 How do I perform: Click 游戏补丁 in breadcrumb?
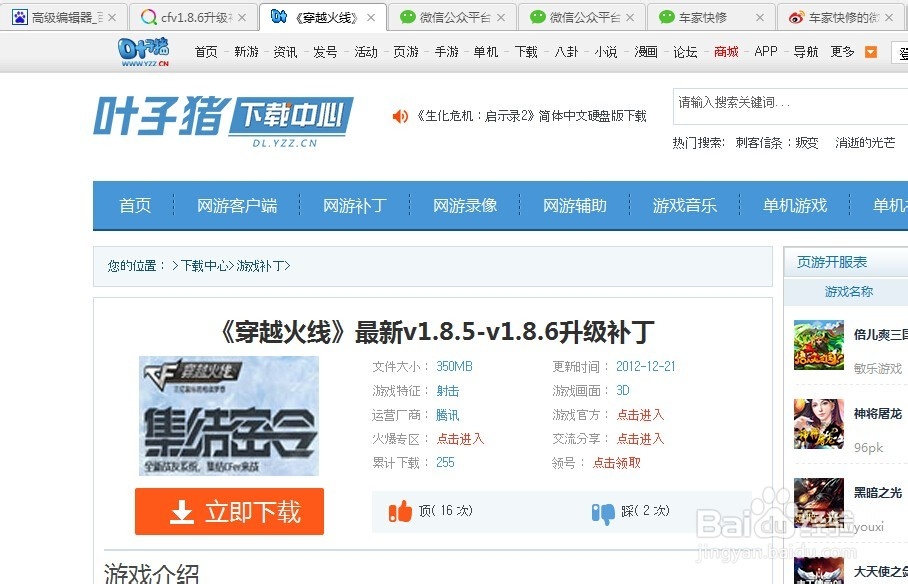(260, 266)
